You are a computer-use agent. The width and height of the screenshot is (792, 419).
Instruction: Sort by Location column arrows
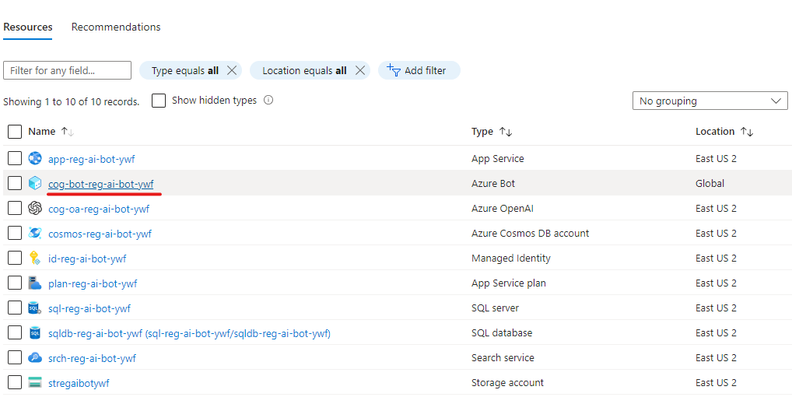tap(747, 132)
